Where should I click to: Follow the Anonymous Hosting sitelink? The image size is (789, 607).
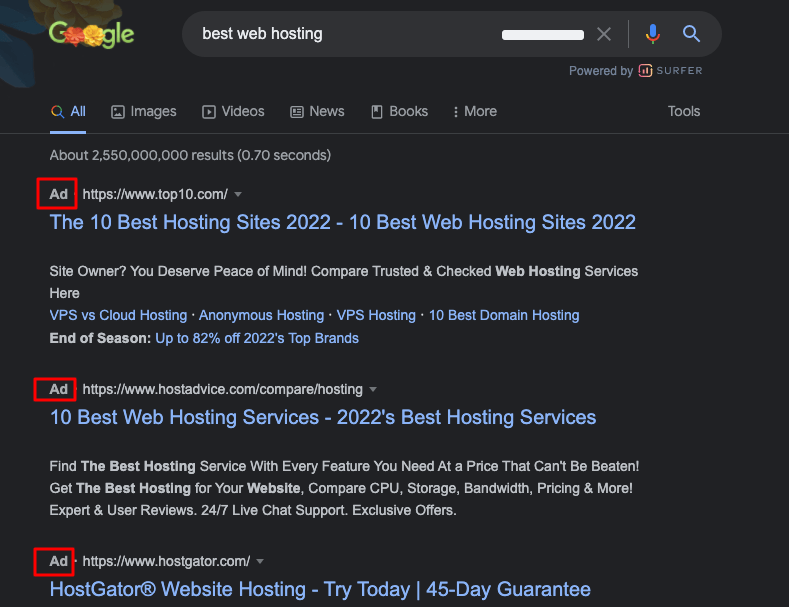tap(261, 315)
